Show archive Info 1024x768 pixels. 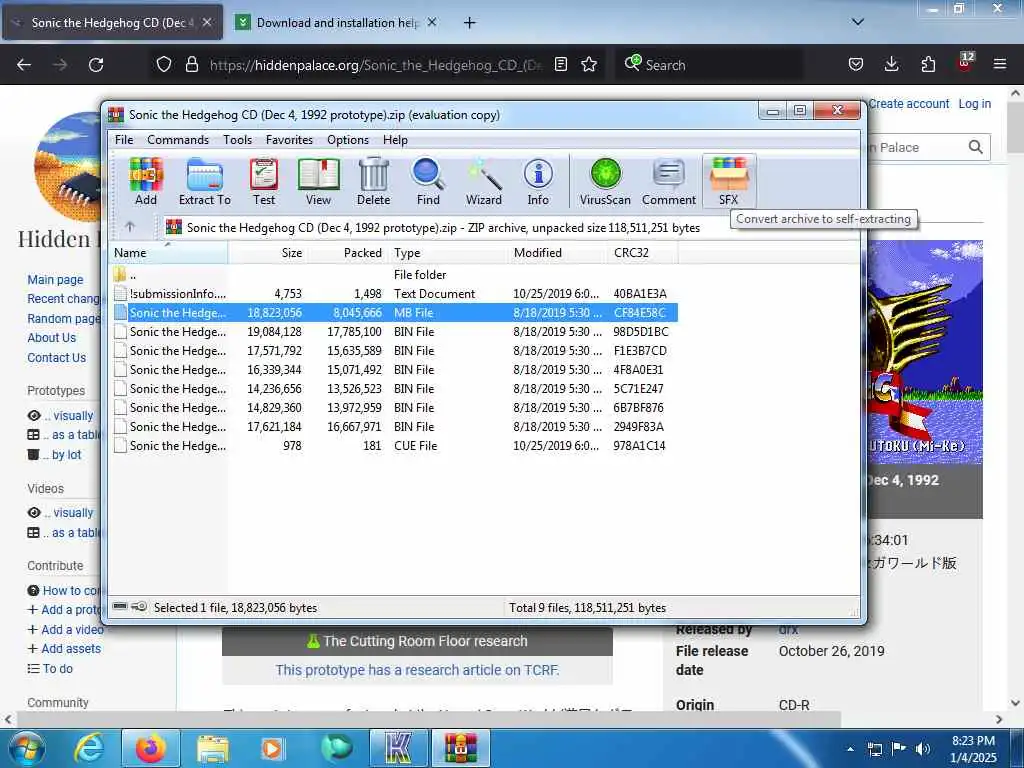coord(538,182)
